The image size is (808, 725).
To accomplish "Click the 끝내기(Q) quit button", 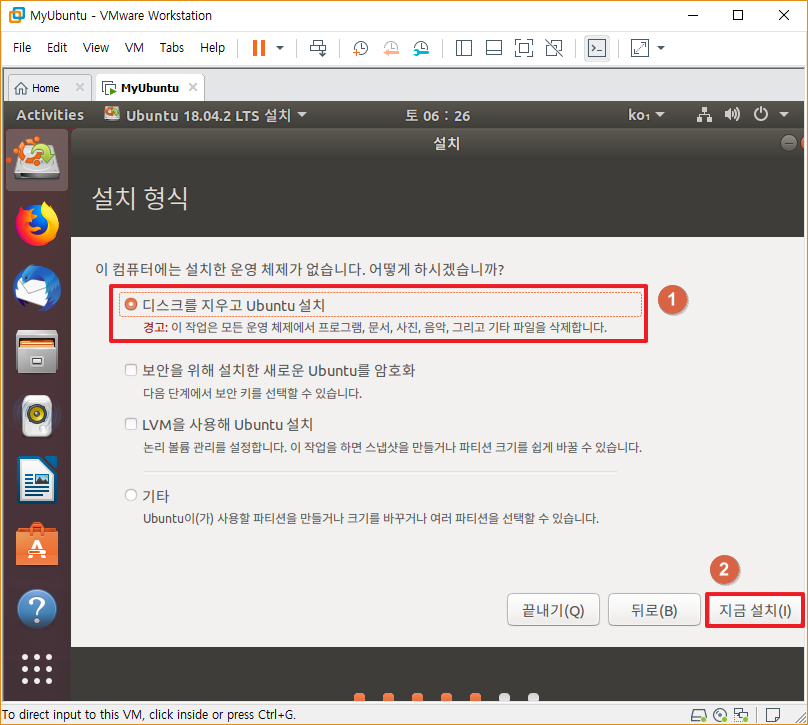I will click(553, 610).
